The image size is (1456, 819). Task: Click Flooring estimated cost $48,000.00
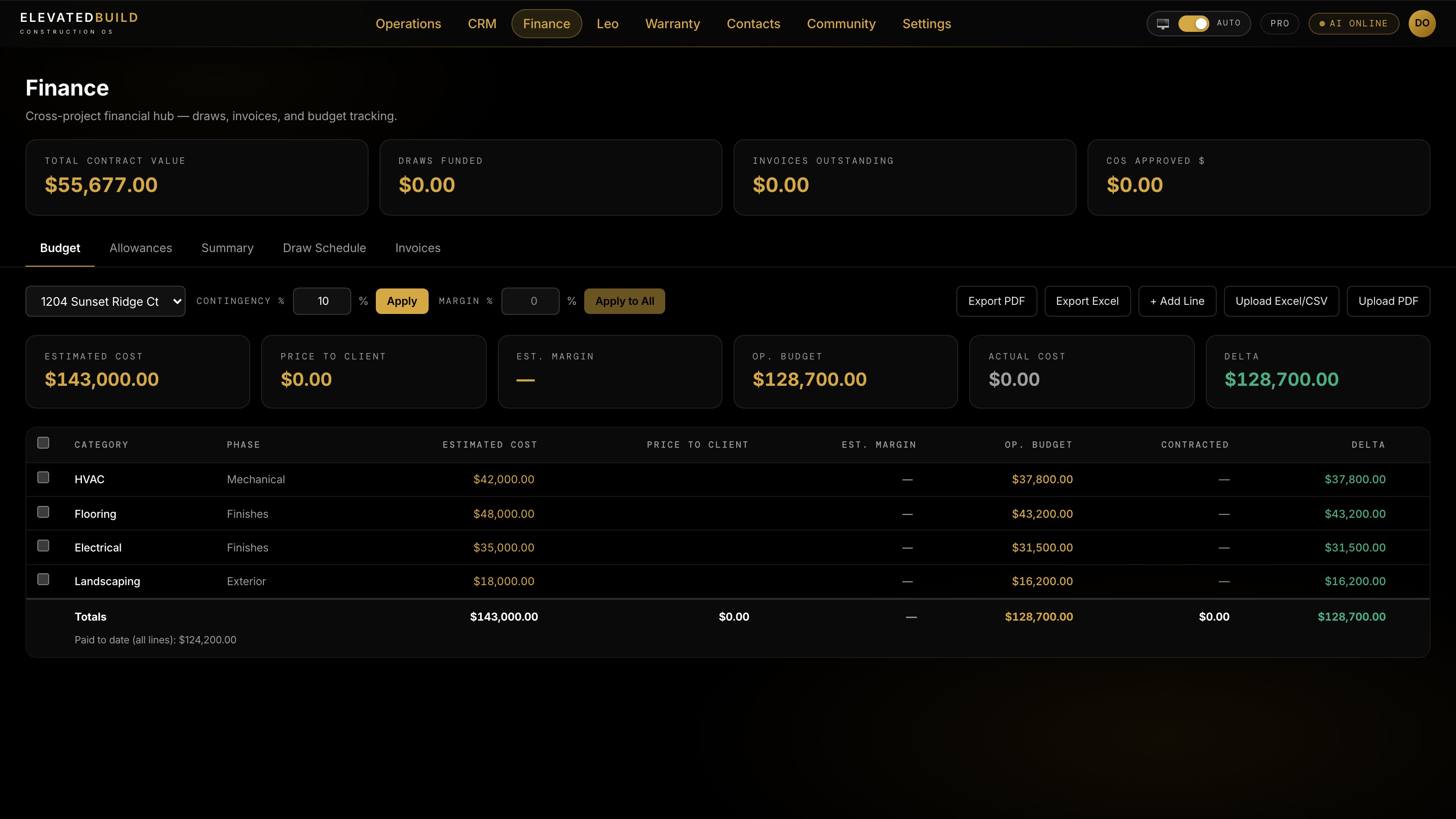504,514
